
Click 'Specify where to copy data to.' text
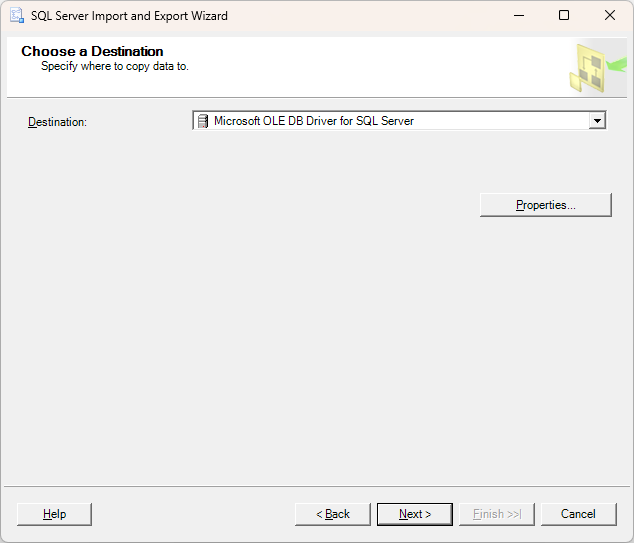(115, 66)
